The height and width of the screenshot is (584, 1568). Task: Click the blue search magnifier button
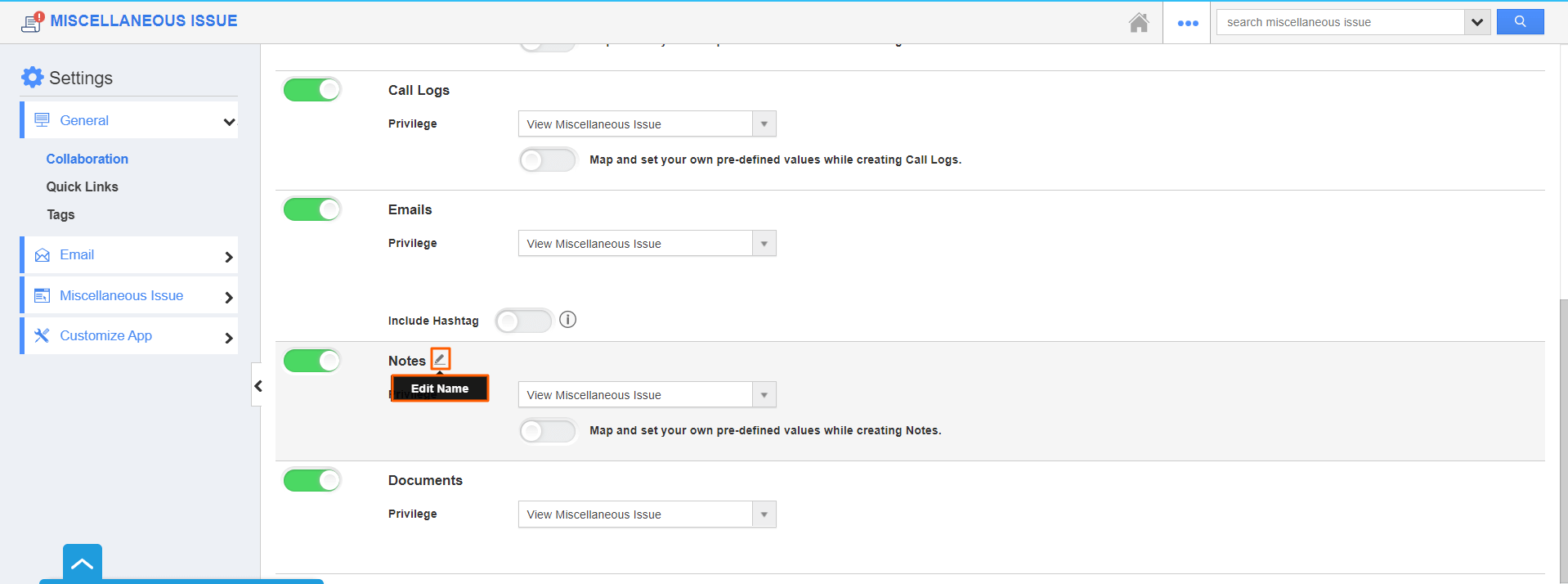(1520, 22)
